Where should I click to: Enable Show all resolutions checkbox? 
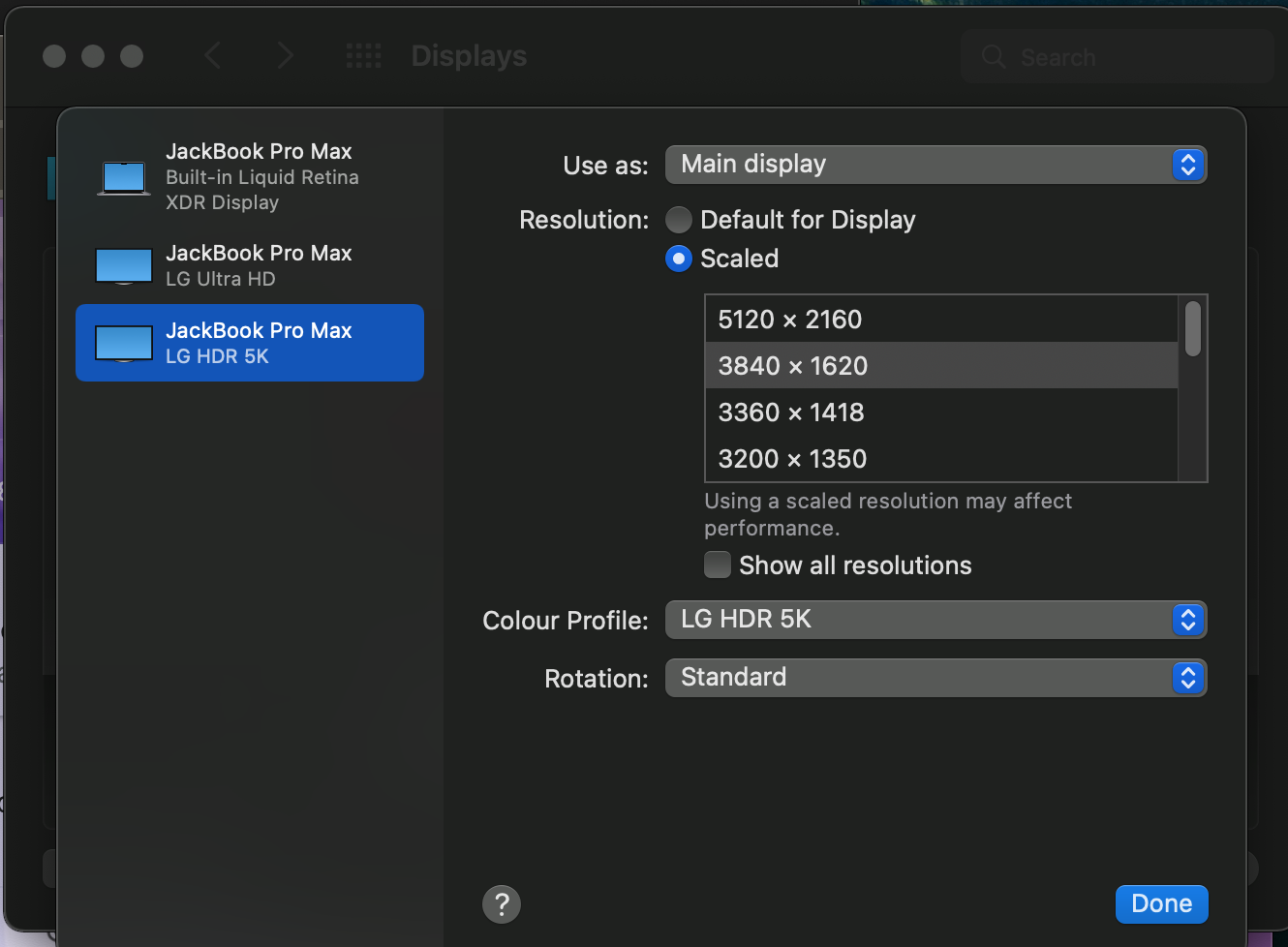(718, 565)
